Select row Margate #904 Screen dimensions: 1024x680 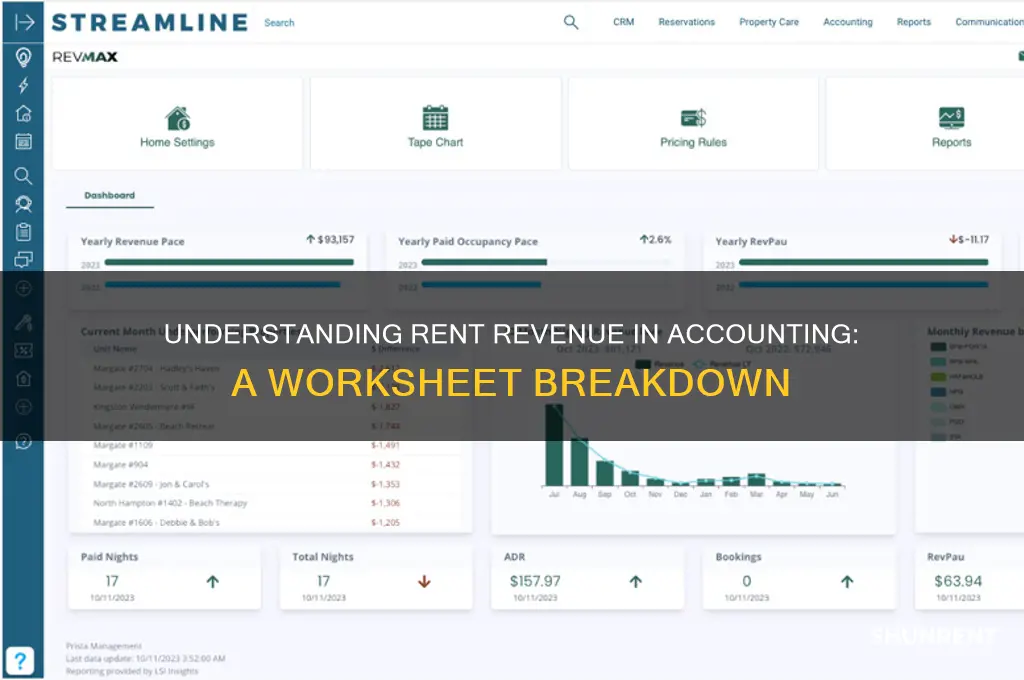click(x=270, y=465)
